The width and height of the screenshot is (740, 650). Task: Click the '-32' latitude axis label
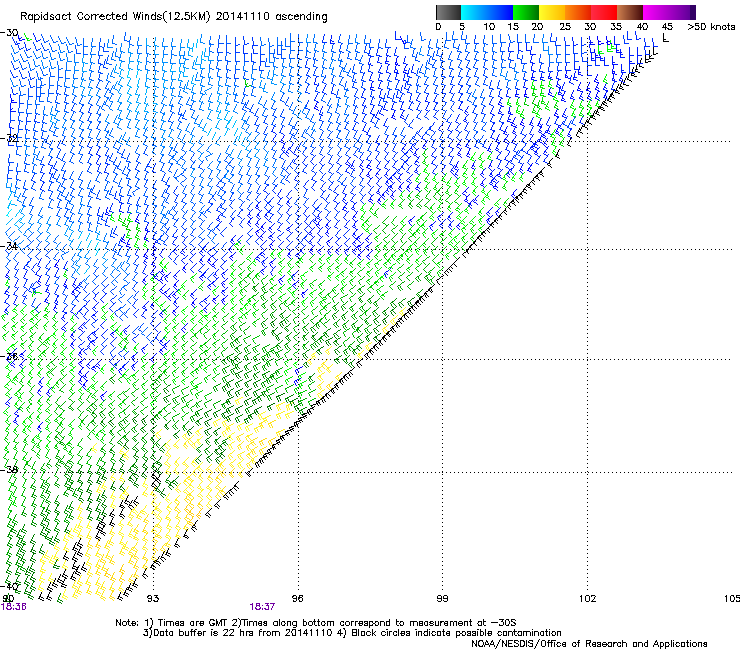click(9, 139)
